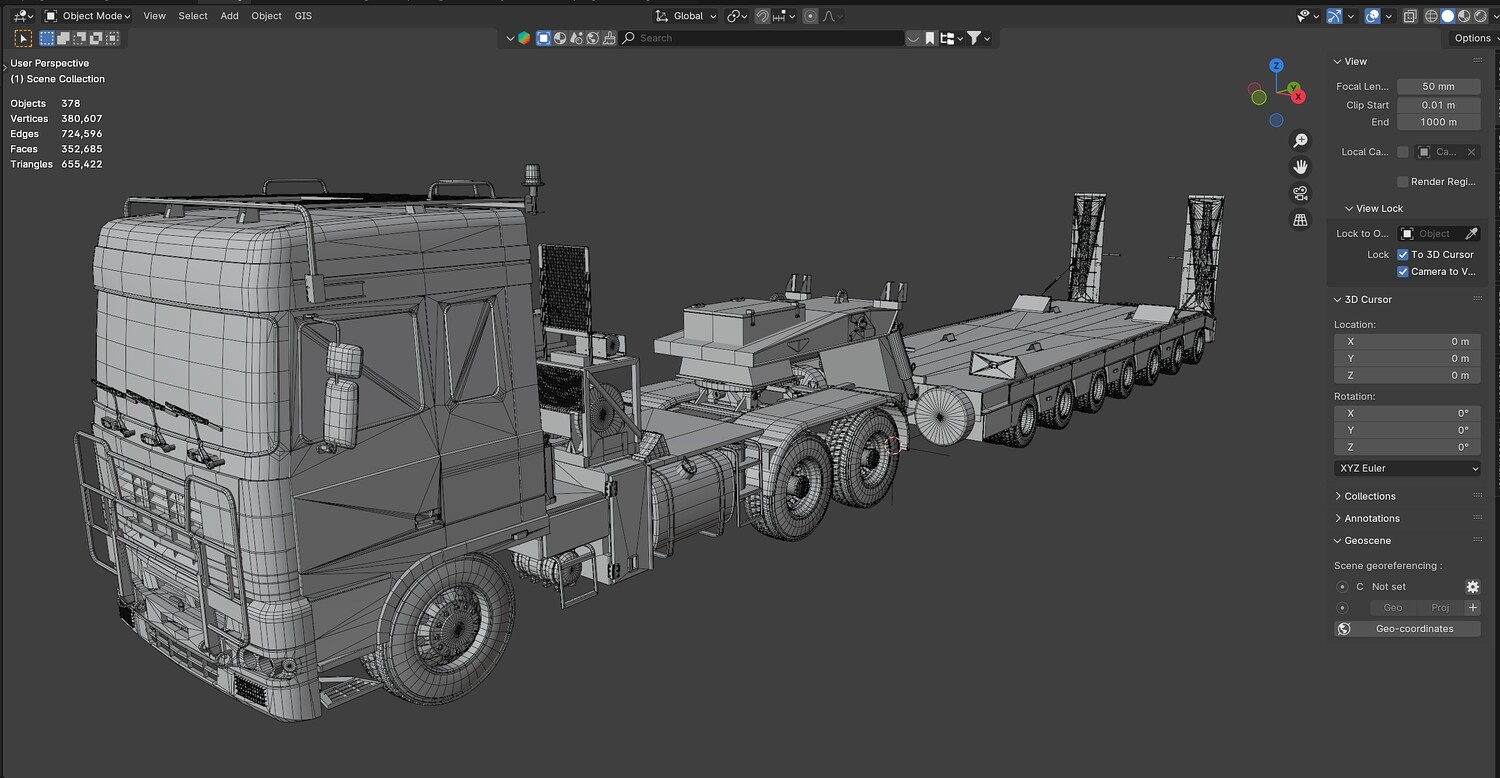
Task: Switch to Wireframe viewport shading
Action: 1431,16
